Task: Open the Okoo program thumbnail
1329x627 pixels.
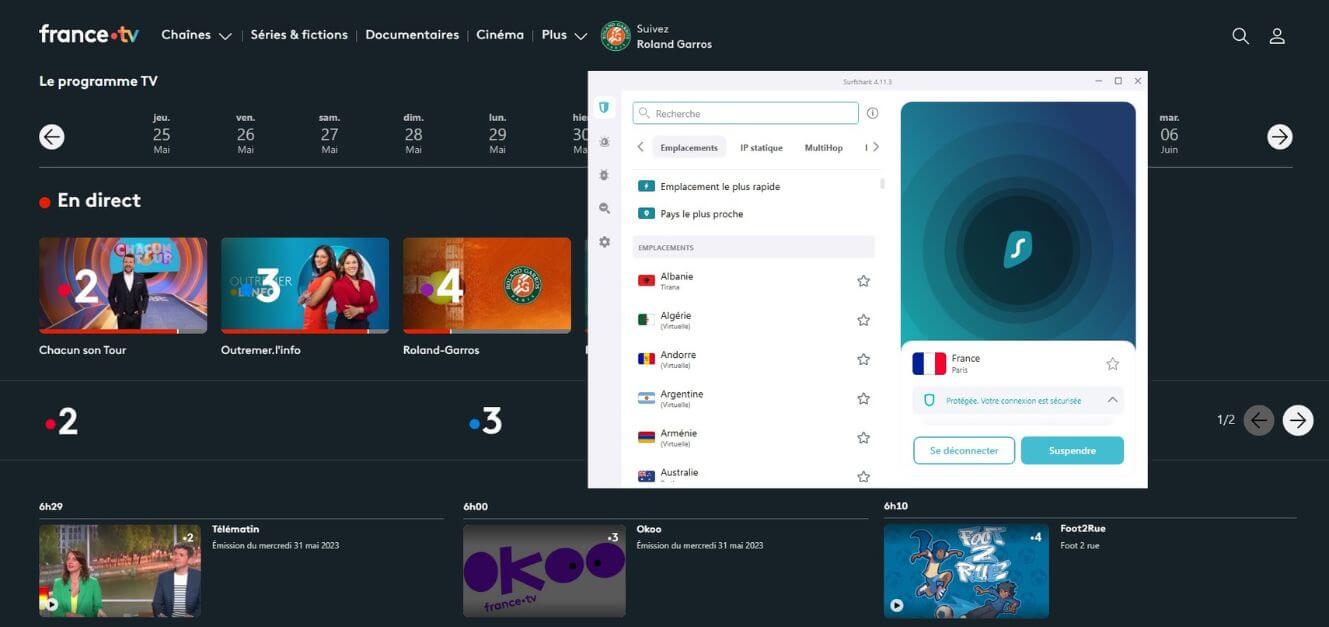Action: 544,571
